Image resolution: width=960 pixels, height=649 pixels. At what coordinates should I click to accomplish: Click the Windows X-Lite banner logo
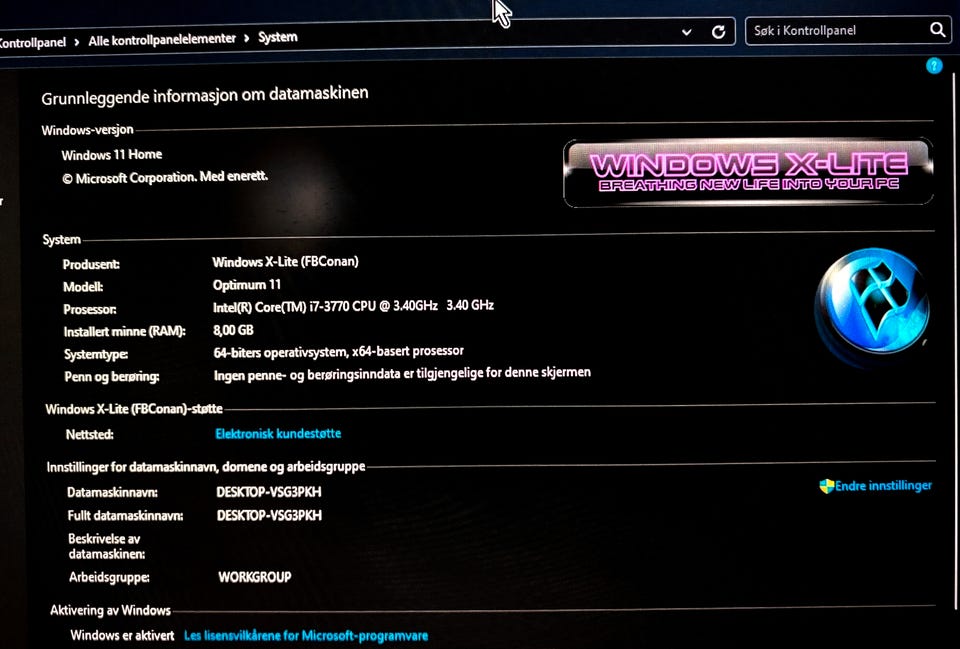748,173
